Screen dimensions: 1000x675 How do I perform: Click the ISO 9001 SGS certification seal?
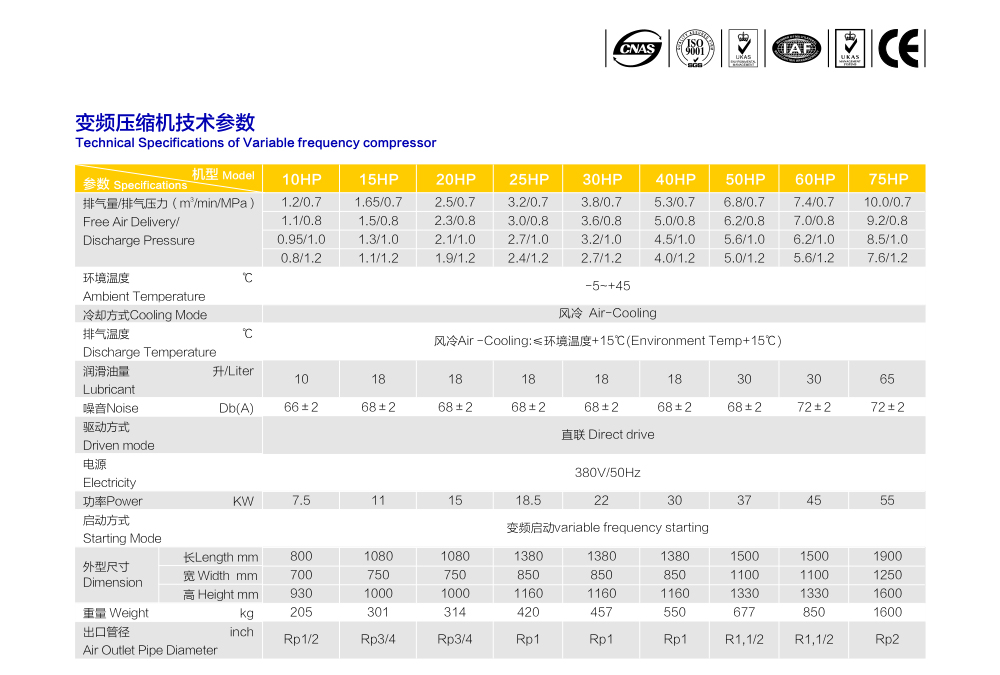click(x=695, y=48)
